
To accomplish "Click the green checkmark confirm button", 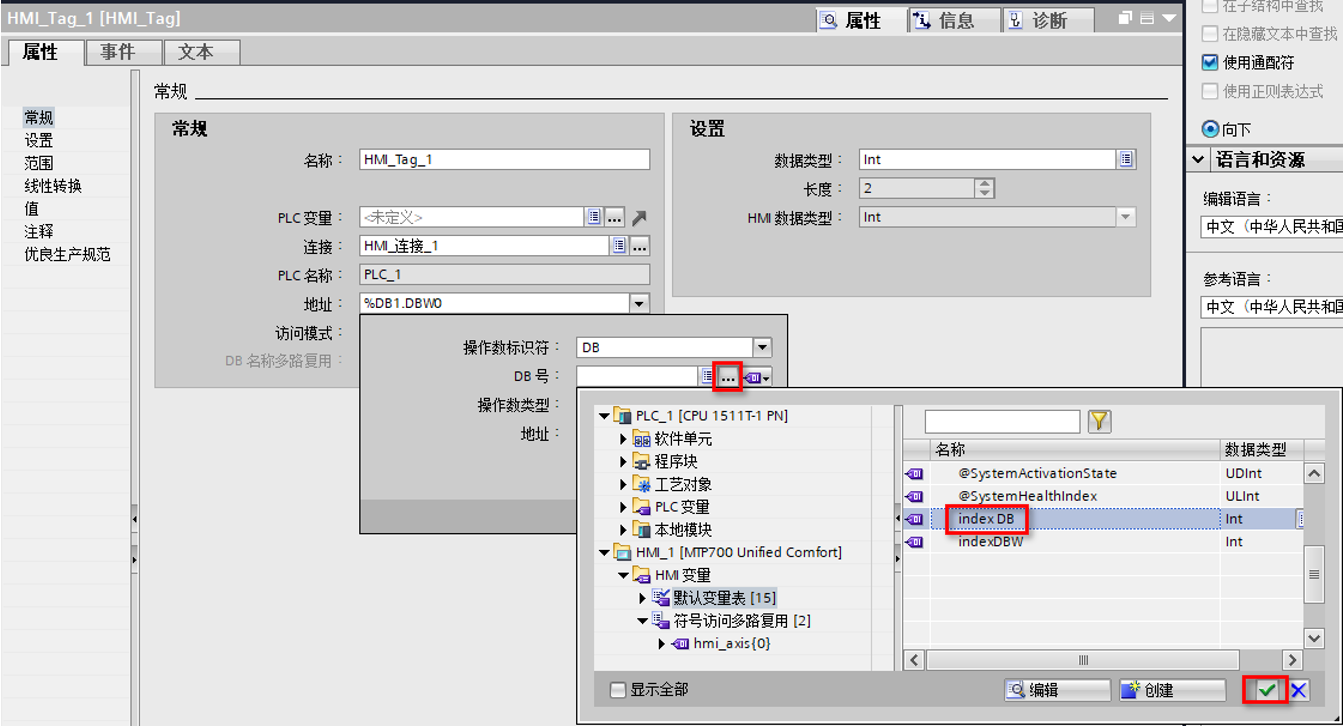I will point(1267,690).
